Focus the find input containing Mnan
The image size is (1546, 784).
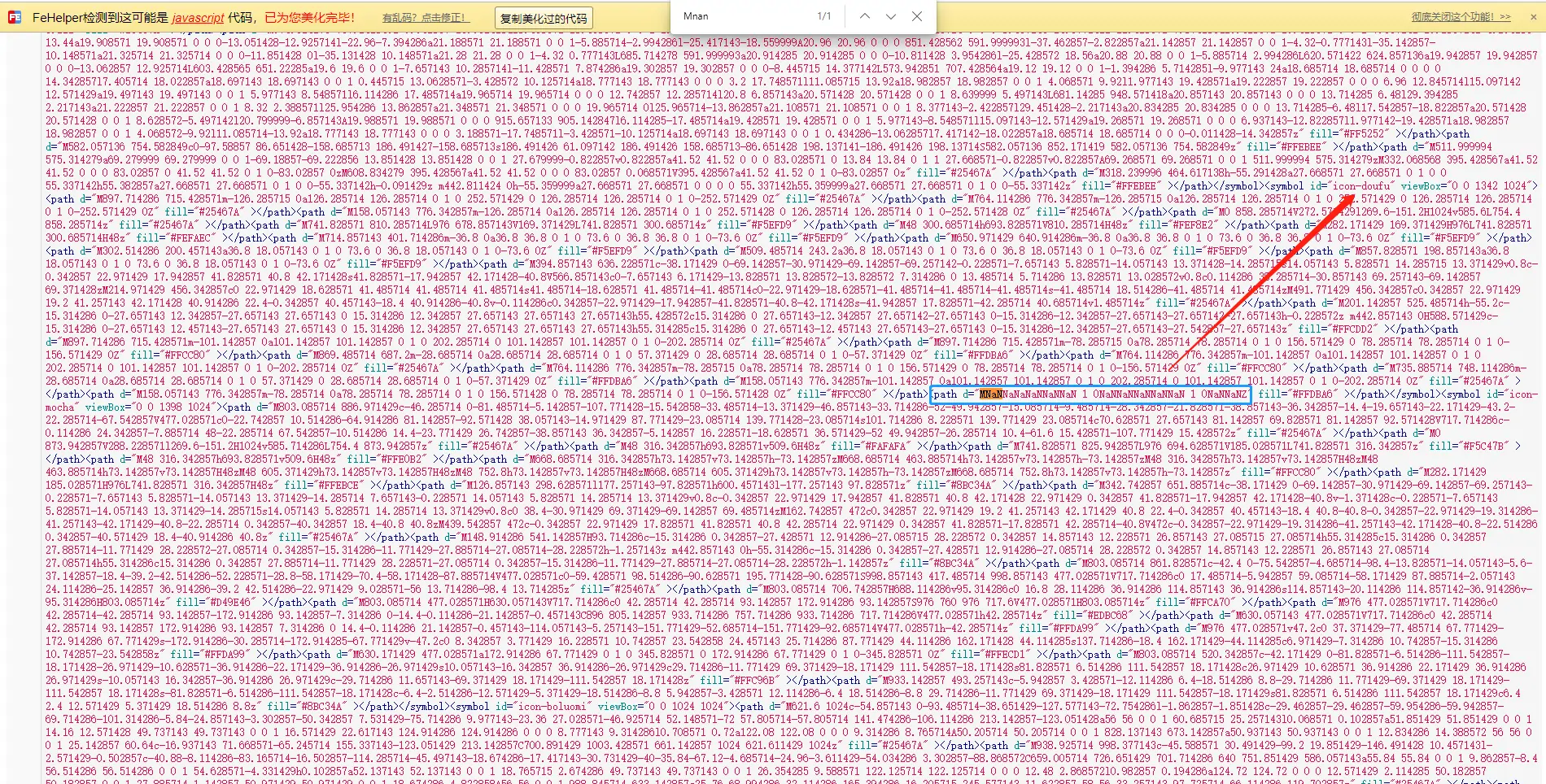click(x=740, y=16)
